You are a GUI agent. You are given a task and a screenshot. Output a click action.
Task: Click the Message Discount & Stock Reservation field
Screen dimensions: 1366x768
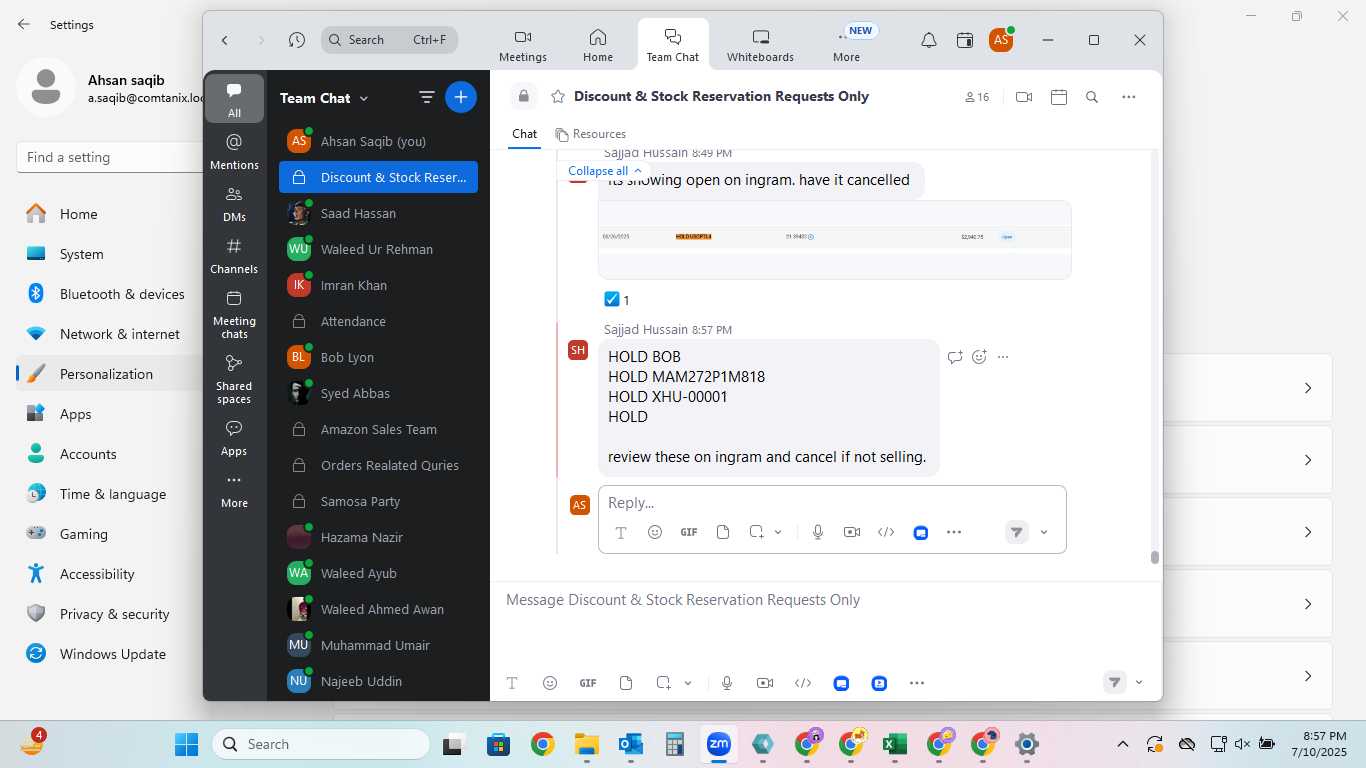pyautogui.click(x=825, y=600)
